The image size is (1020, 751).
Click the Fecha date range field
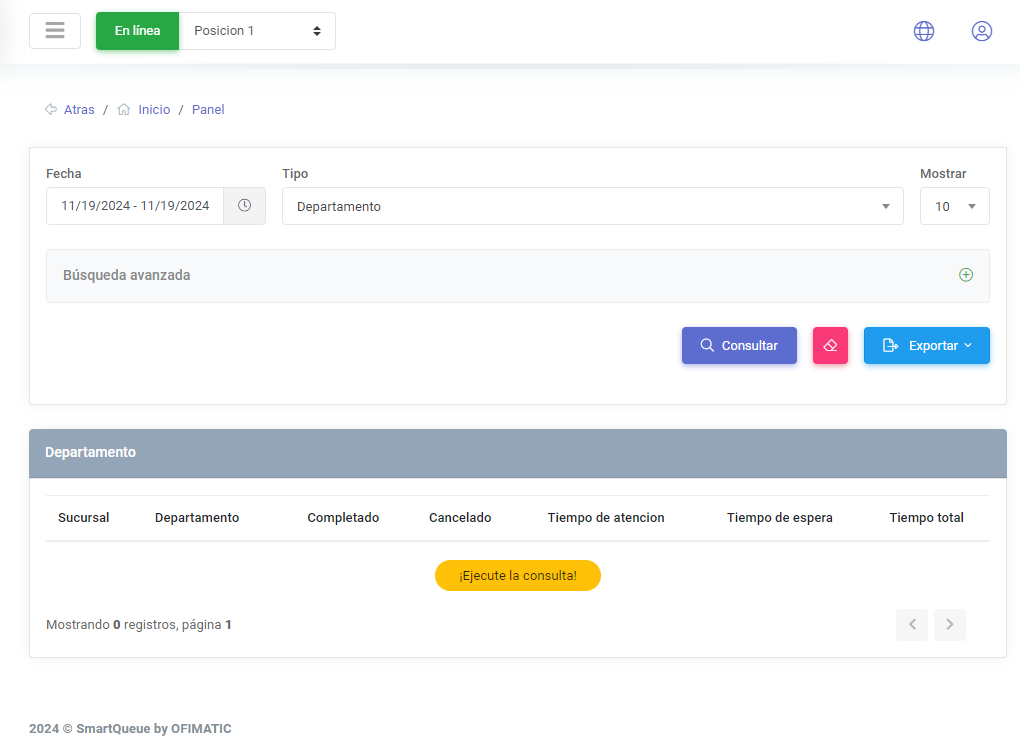click(x=135, y=206)
